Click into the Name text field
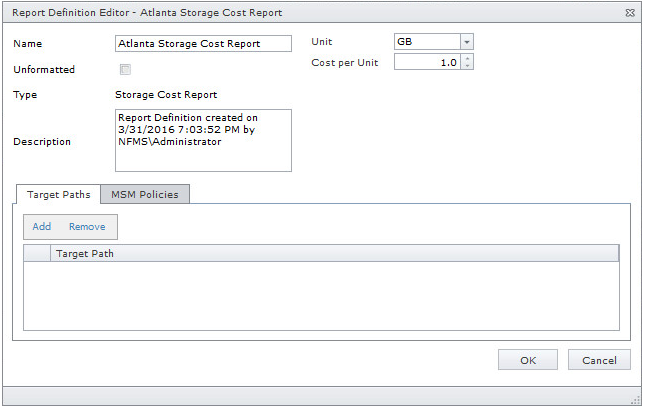The height and width of the screenshot is (408, 645). (x=203, y=43)
